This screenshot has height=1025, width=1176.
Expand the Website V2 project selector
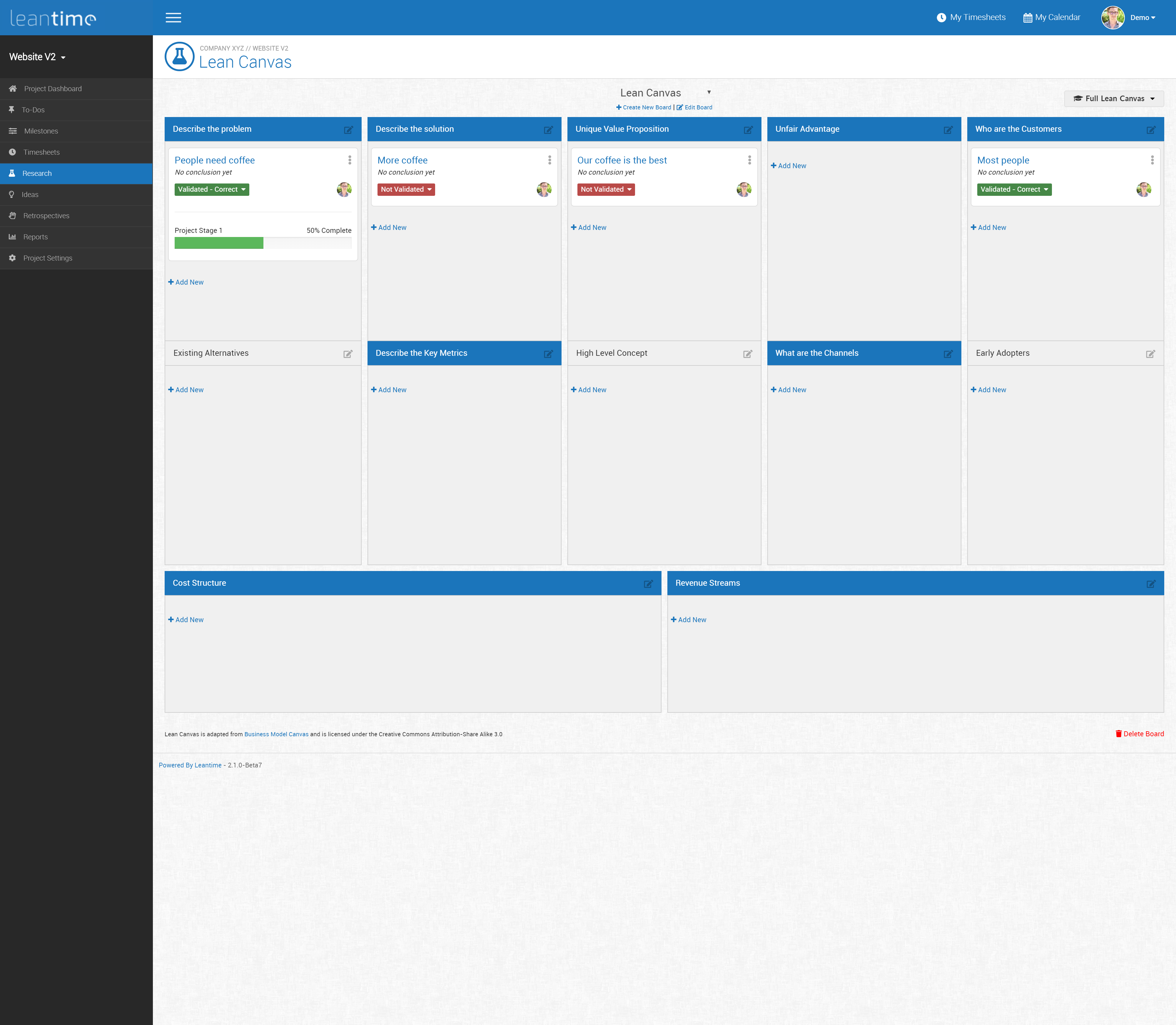38,57
